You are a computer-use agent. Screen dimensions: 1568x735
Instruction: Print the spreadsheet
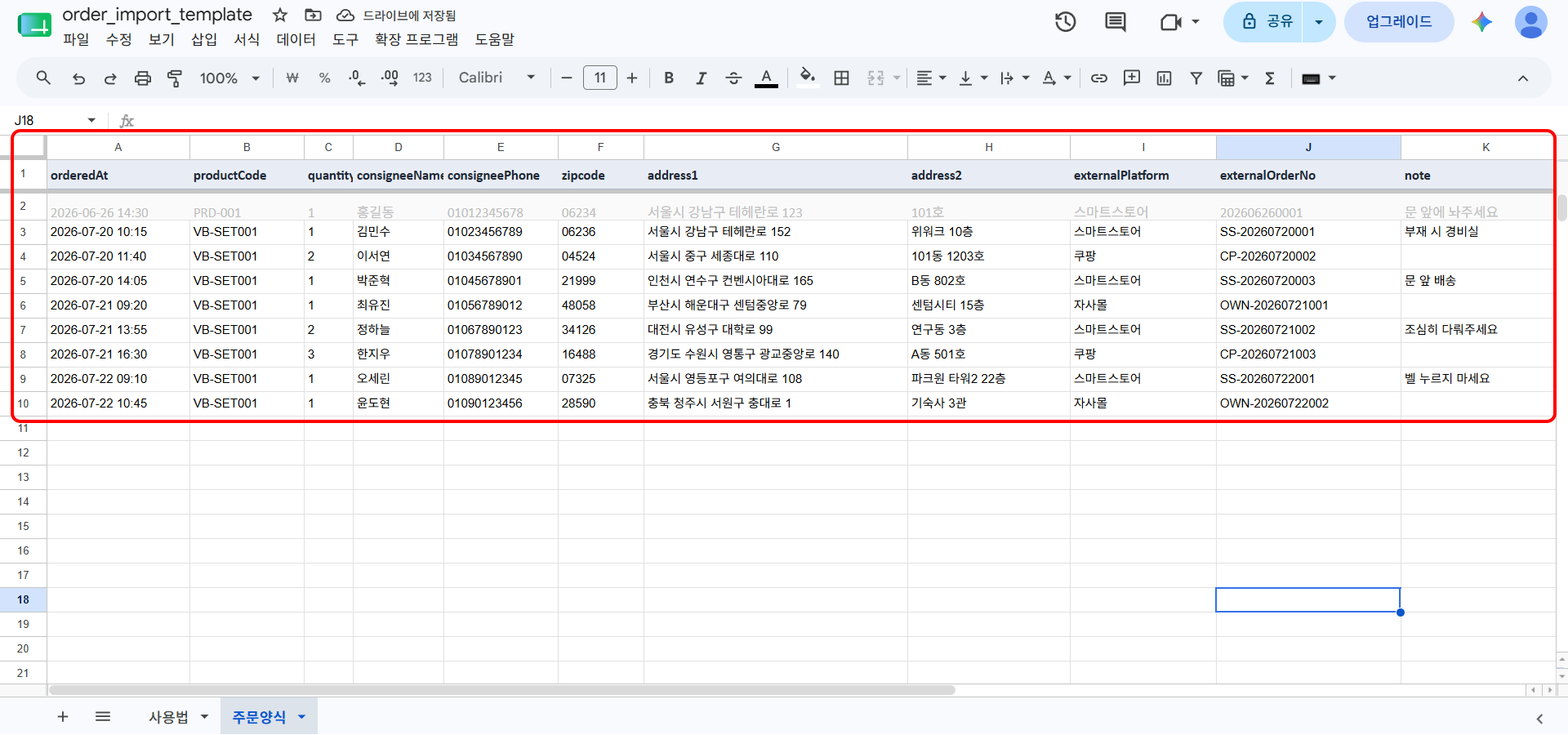(x=143, y=78)
